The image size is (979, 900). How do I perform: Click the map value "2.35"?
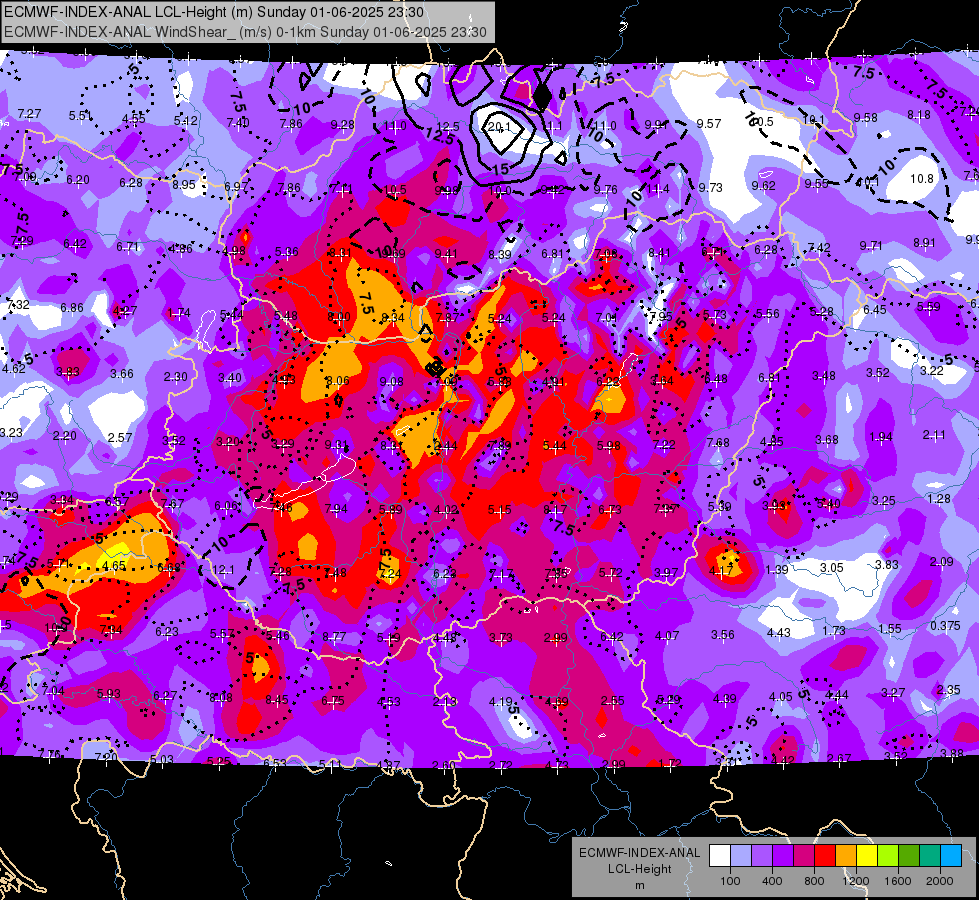[x=949, y=690]
